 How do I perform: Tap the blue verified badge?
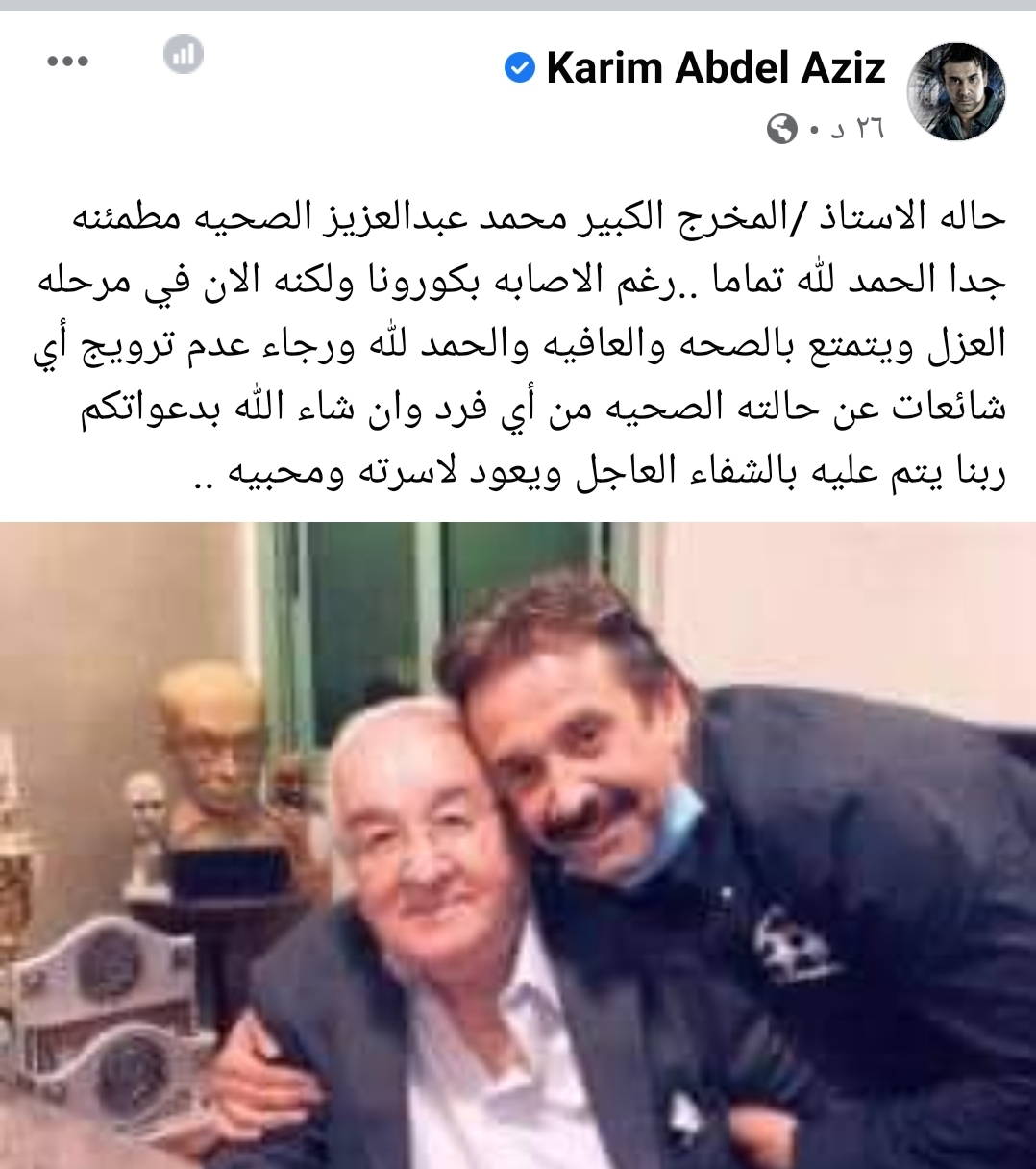pos(520,68)
